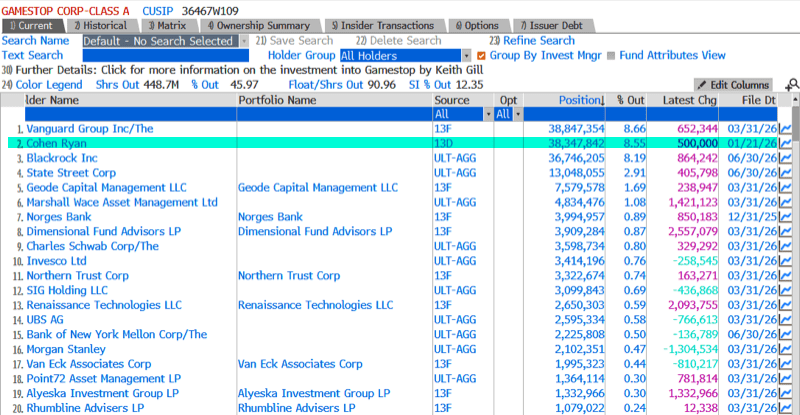The height and width of the screenshot is (415, 800).
Task: Open chart icon for Renaissance Technologies row
Action: coord(786,305)
